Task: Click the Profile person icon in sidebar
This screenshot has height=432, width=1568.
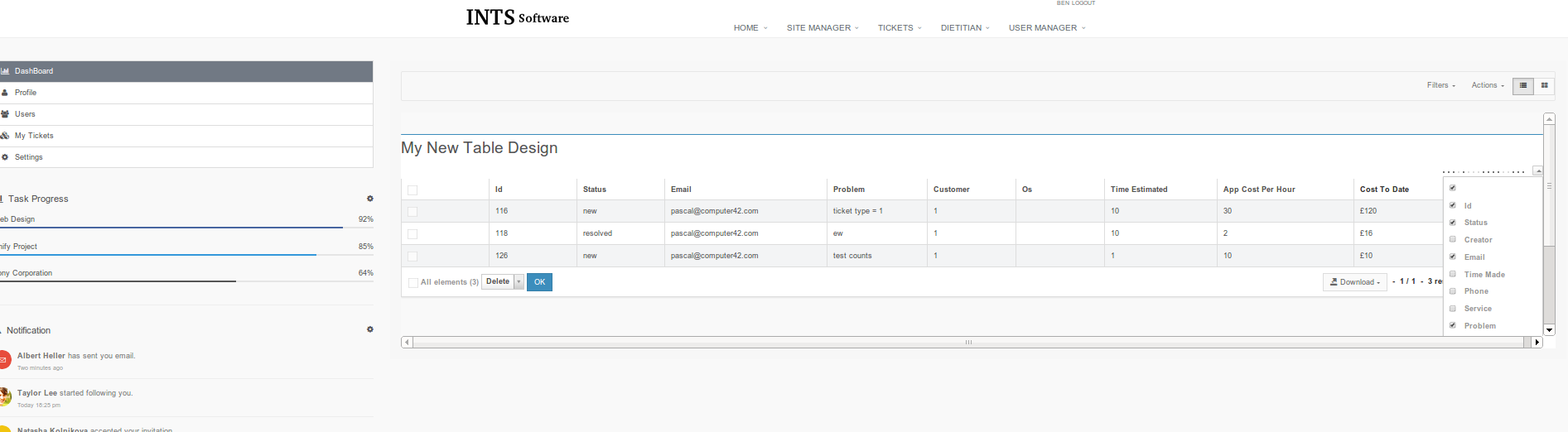Action: (5, 93)
